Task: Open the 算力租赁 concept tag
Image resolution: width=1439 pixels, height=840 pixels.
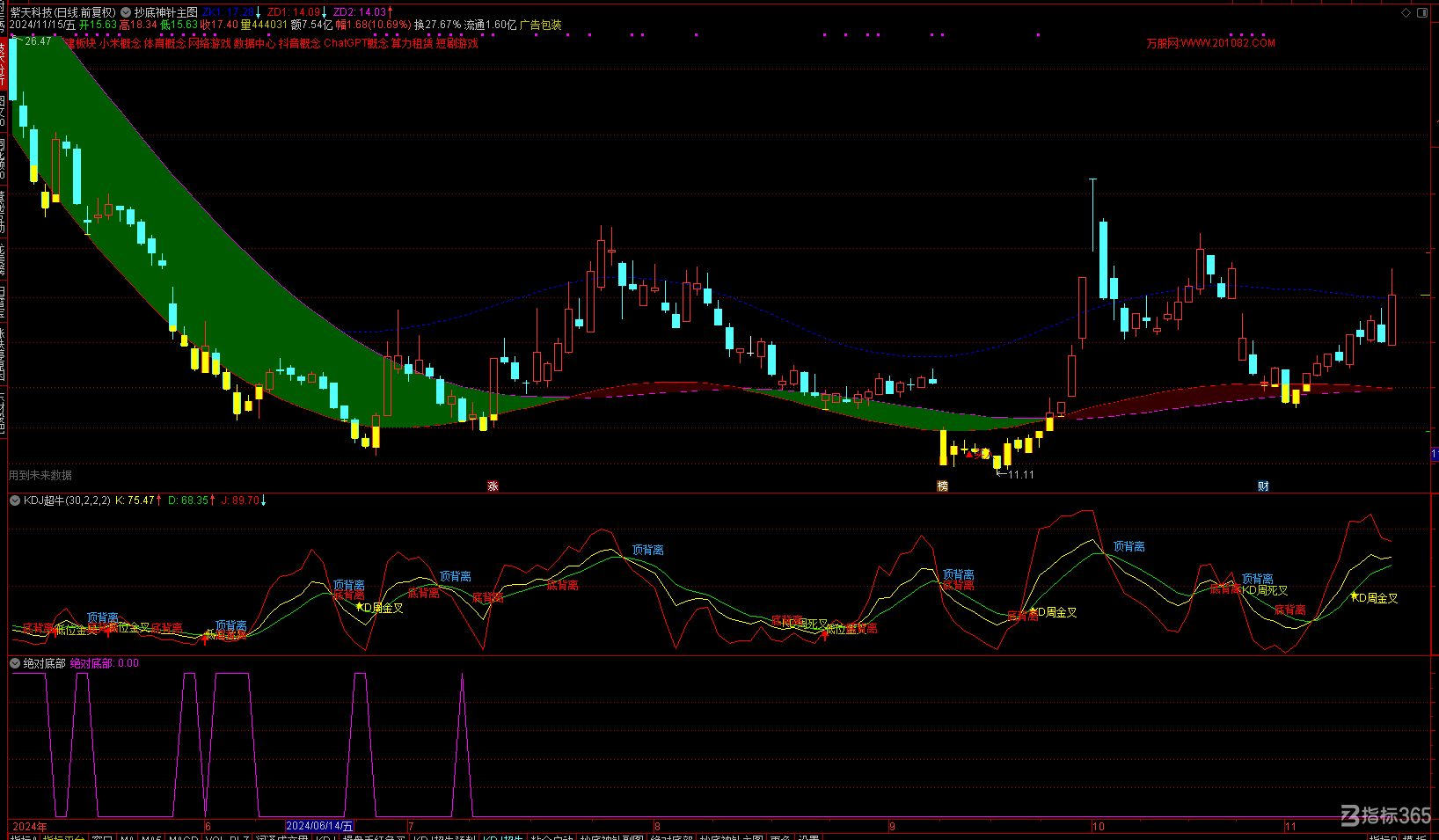Action: pyautogui.click(x=412, y=43)
